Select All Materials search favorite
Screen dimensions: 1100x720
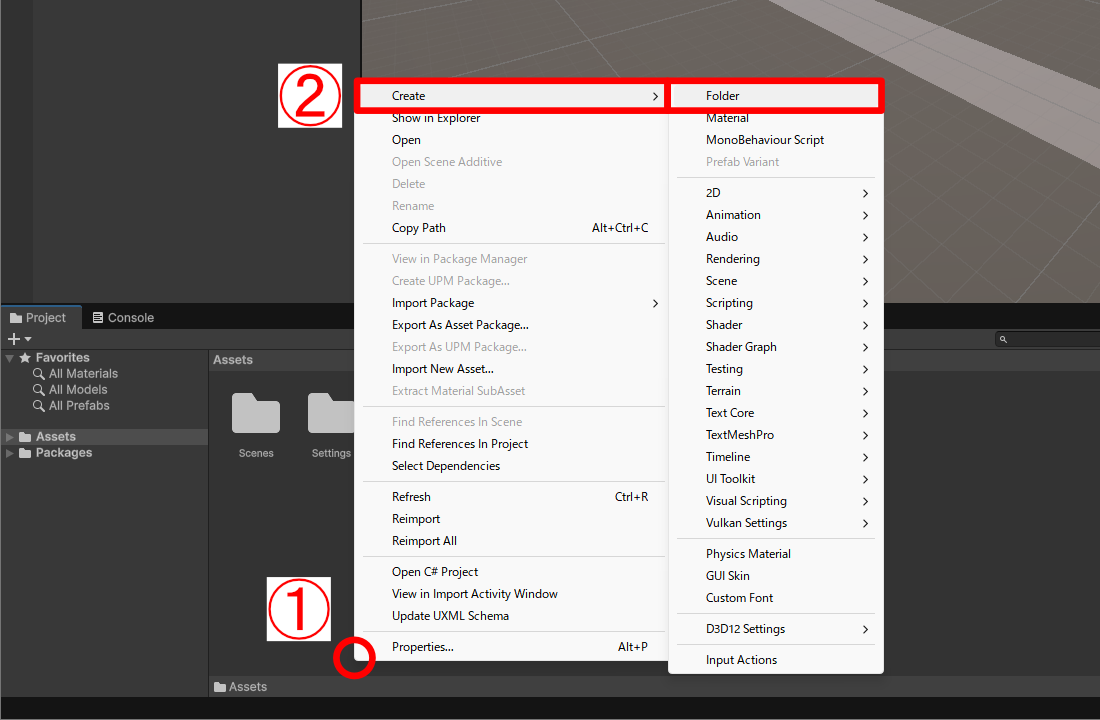pos(83,374)
